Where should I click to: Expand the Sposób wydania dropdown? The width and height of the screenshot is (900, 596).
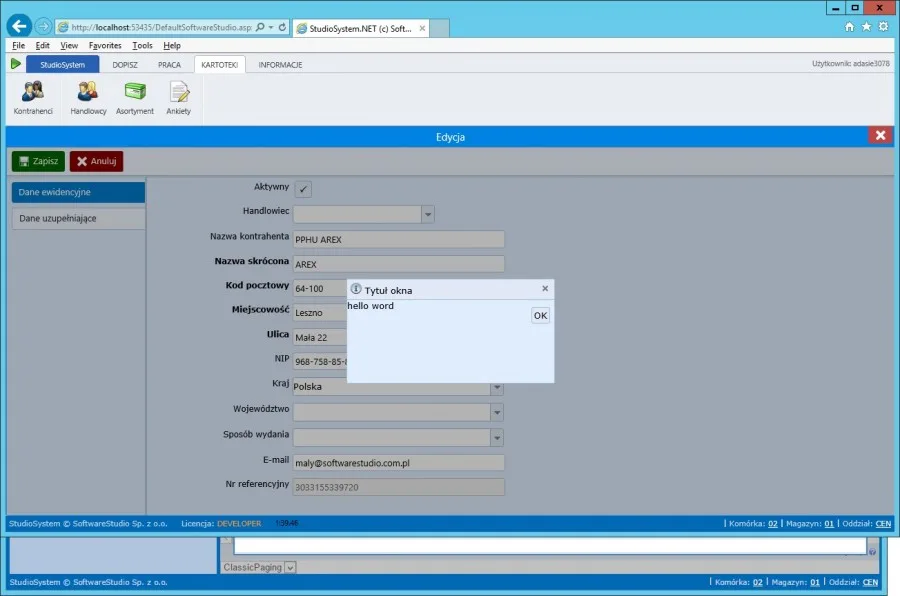[497, 438]
